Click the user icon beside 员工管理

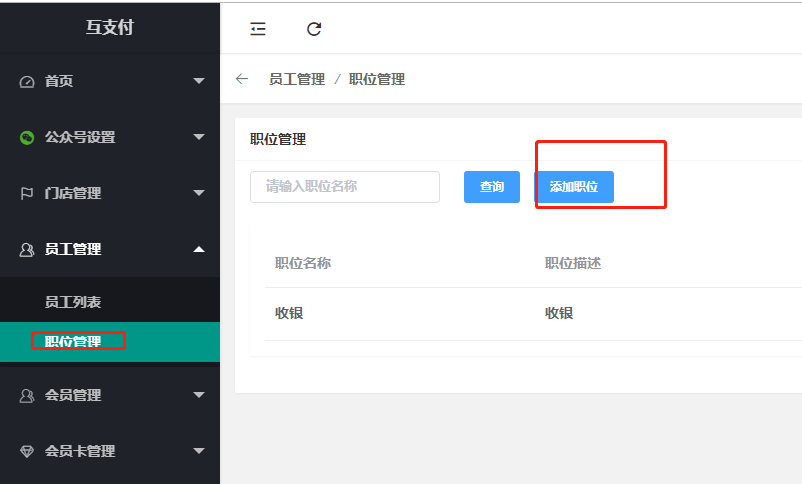pos(27,250)
